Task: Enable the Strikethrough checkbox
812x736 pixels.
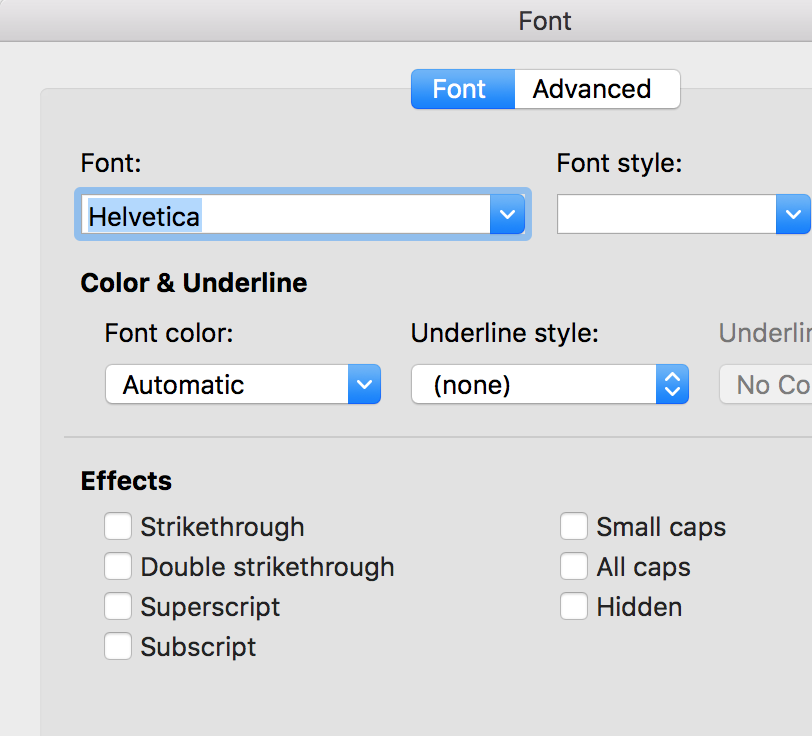Action: 118,527
